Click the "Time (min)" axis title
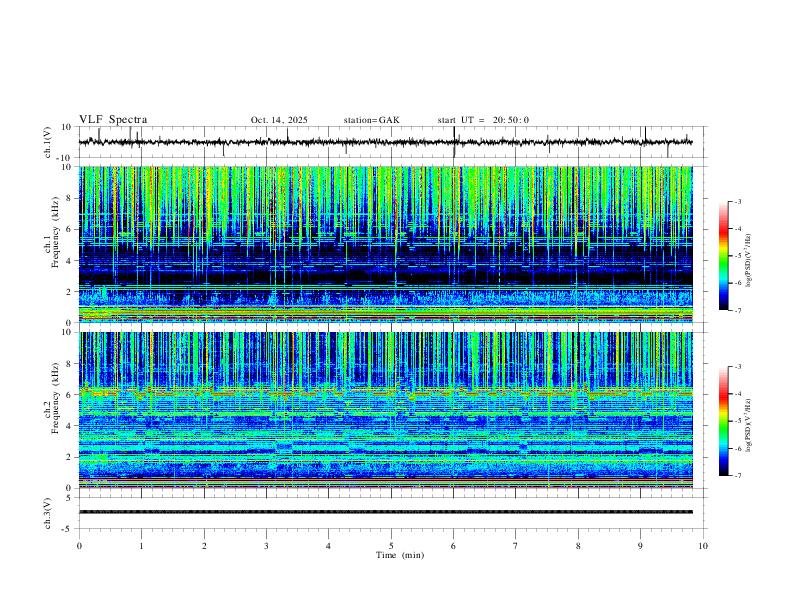This screenshot has width=792, height=612. coord(400,555)
